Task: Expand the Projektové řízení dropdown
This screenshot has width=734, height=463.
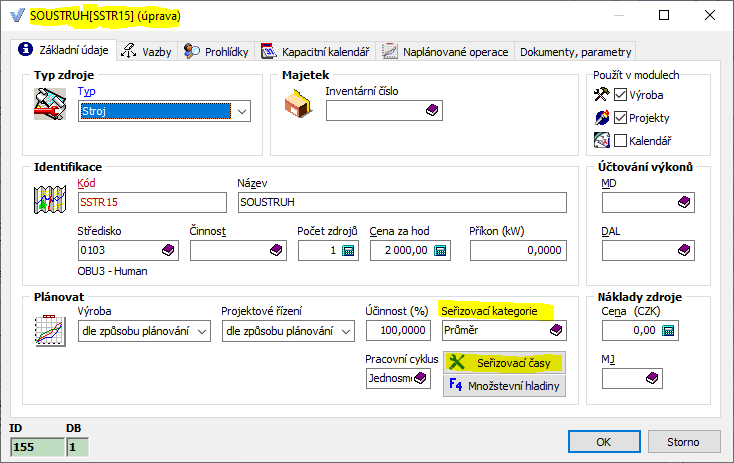Action: [x=346, y=331]
